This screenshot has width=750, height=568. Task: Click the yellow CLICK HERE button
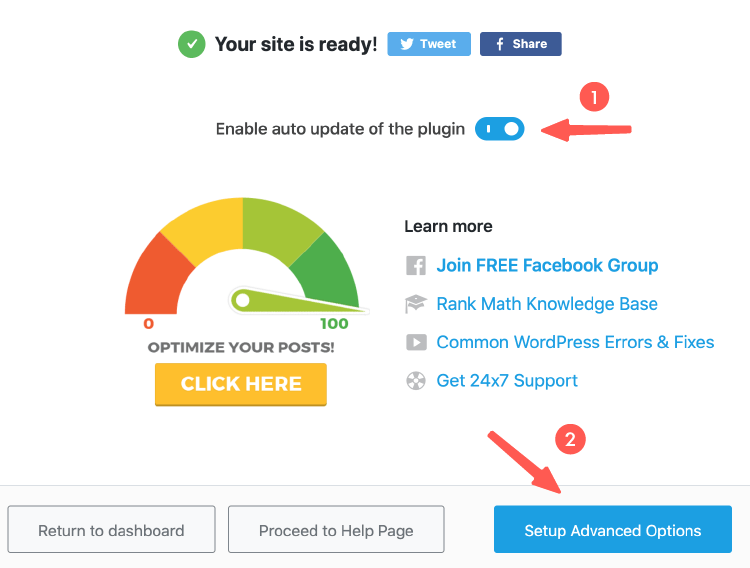241,384
